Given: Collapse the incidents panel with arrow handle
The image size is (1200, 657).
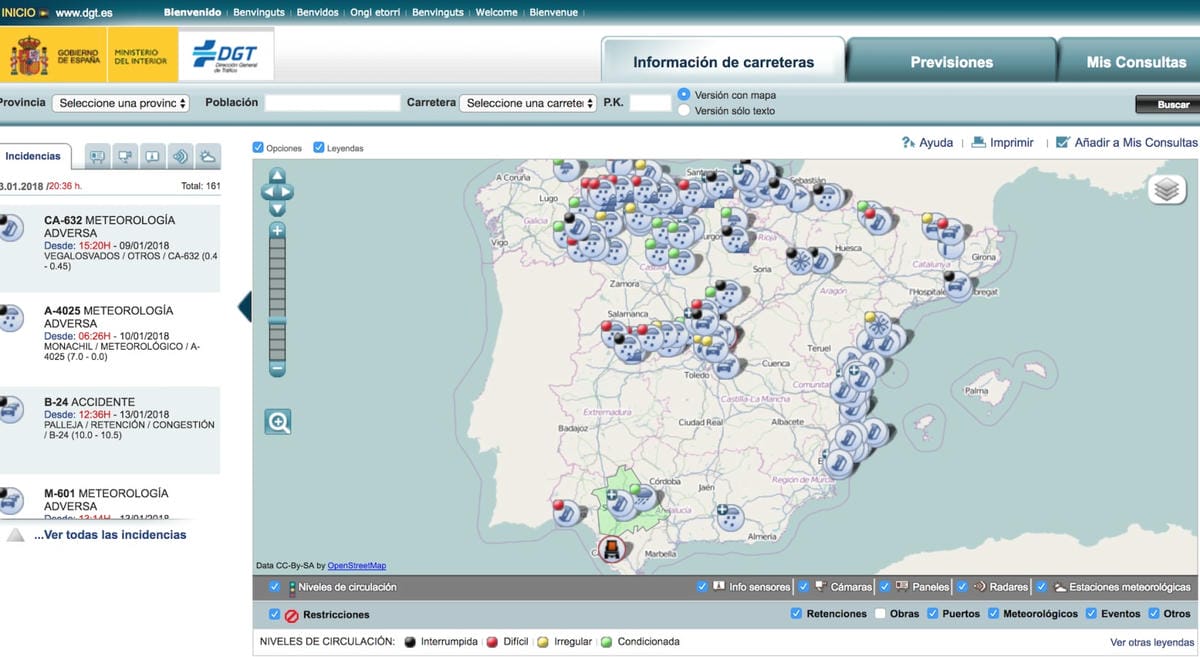Looking at the screenshot, I should pyautogui.click(x=245, y=307).
